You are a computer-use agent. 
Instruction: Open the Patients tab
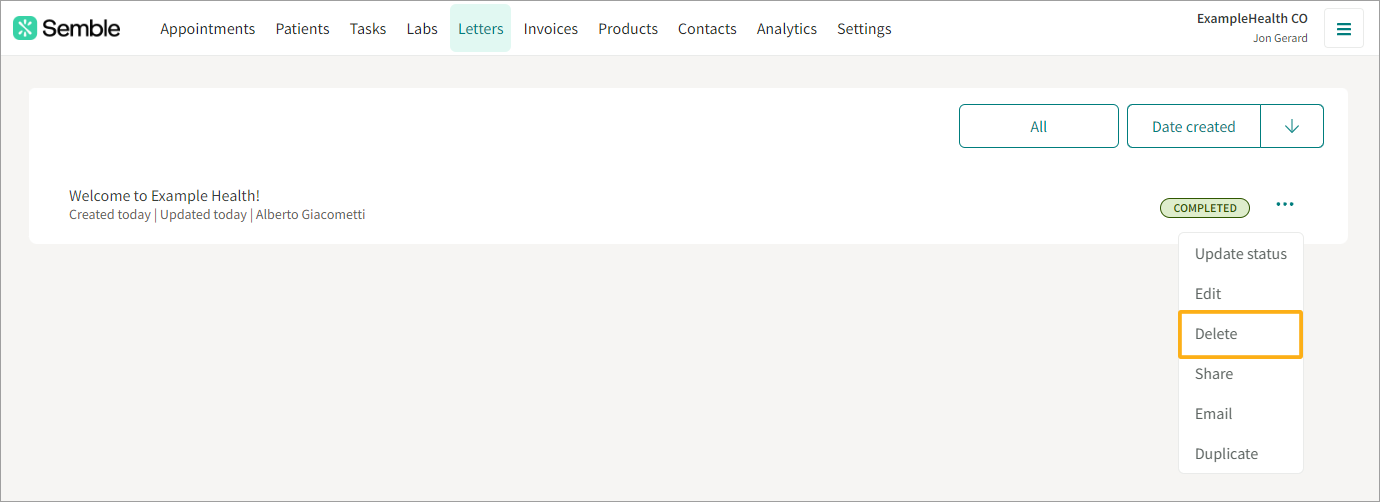pyautogui.click(x=303, y=28)
